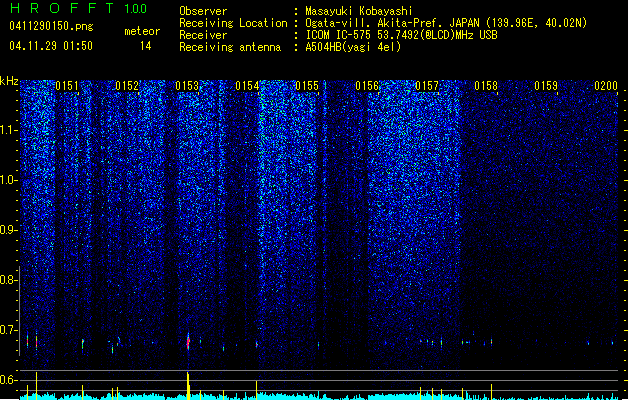
Task: Click the 0155 time marker
Action: tap(307, 86)
